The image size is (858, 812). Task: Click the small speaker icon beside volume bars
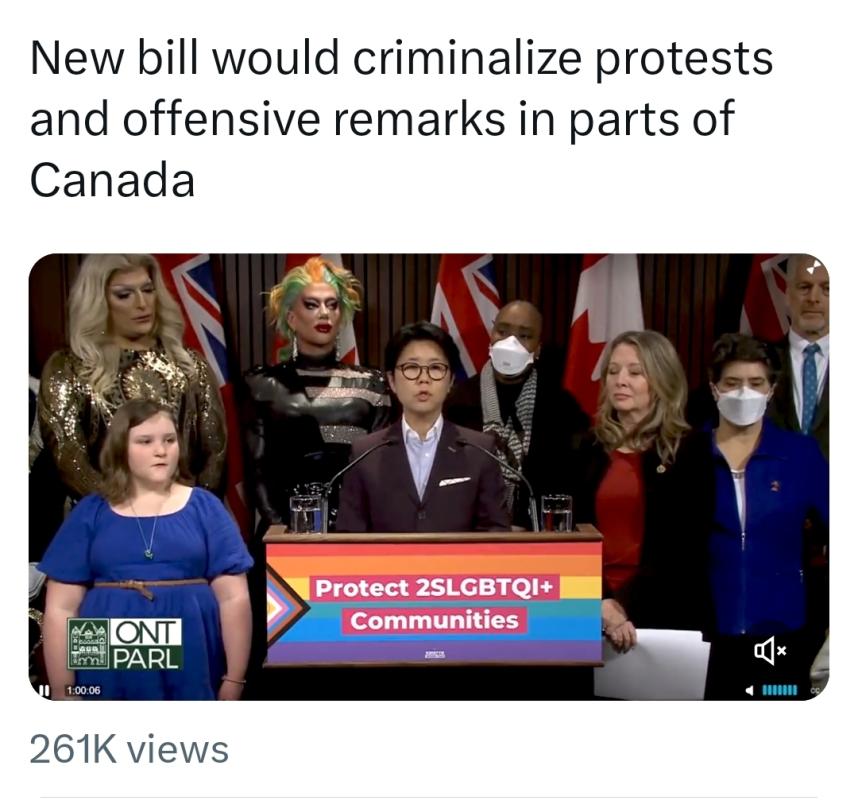click(x=750, y=690)
